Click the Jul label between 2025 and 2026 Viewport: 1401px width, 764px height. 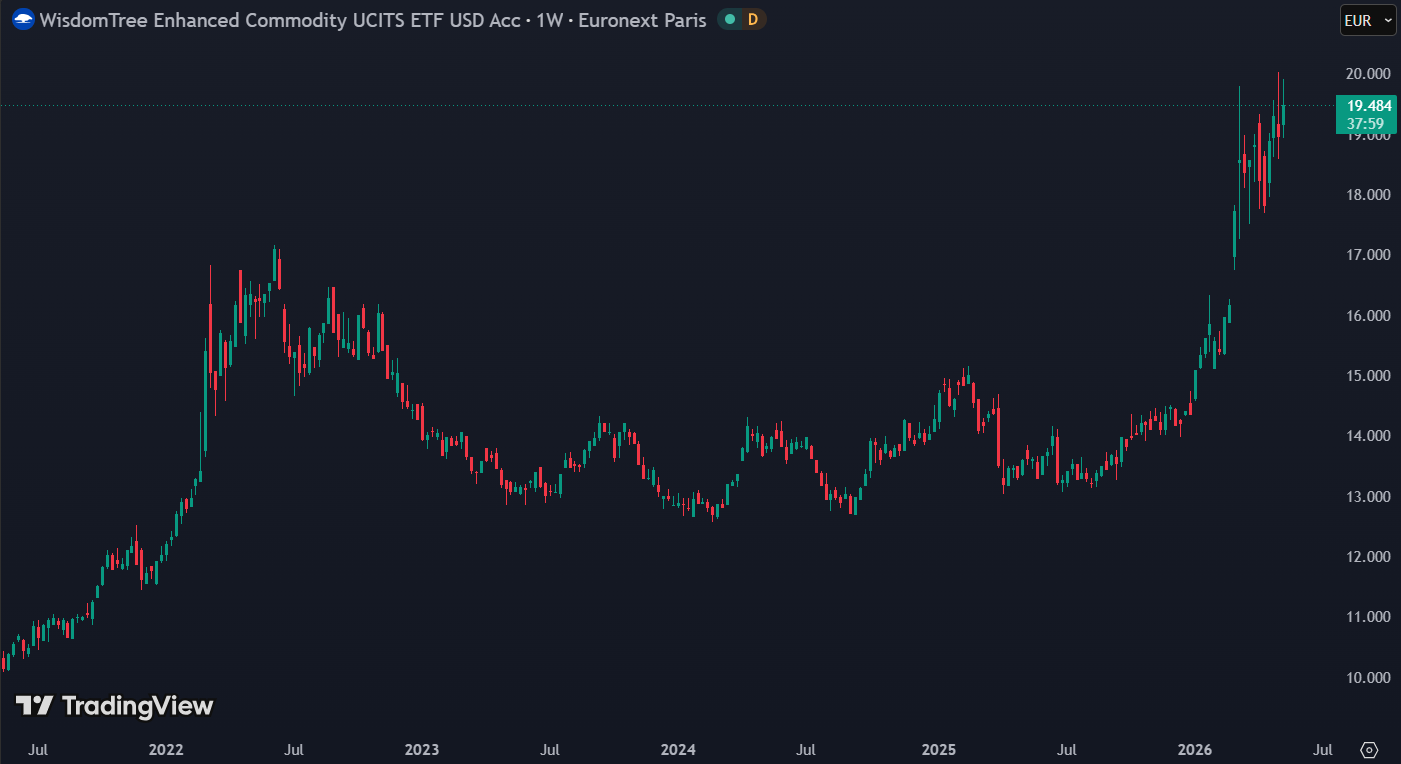point(1067,750)
